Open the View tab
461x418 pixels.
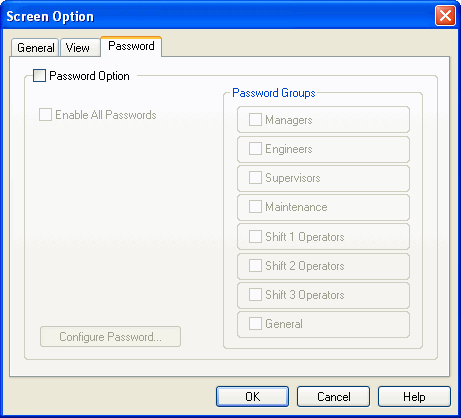click(80, 48)
